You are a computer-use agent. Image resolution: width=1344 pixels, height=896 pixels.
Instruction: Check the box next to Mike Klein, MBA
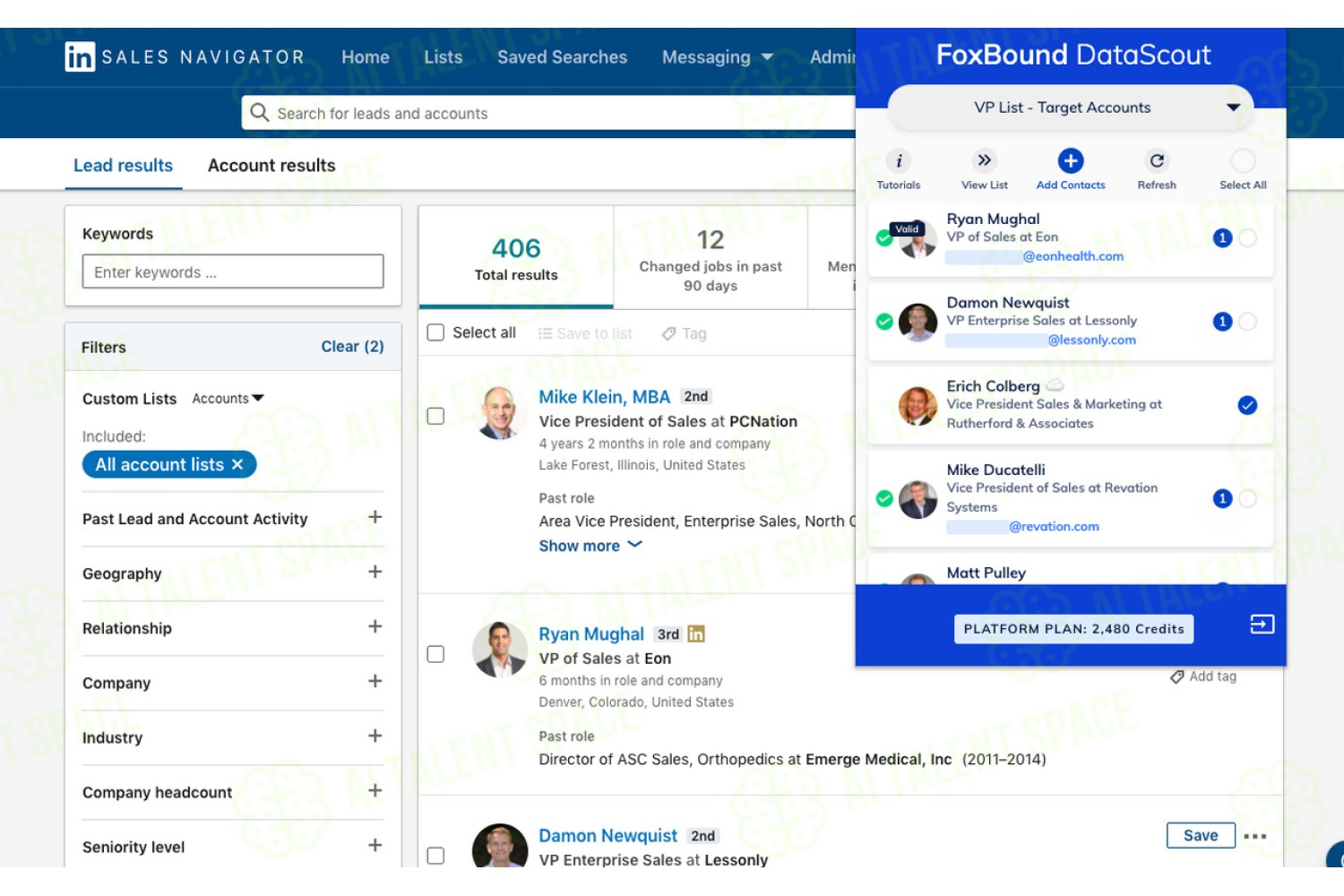pos(435,416)
